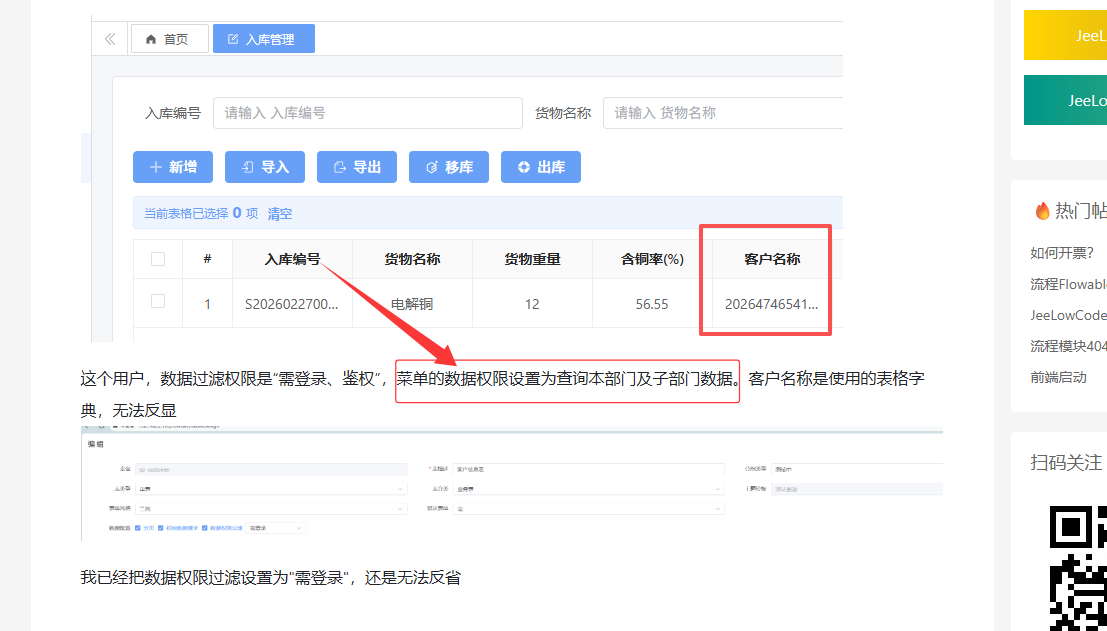The width and height of the screenshot is (1107, 631).
Task: Click the 出库 outbound icon button
Action: point(540,167)
